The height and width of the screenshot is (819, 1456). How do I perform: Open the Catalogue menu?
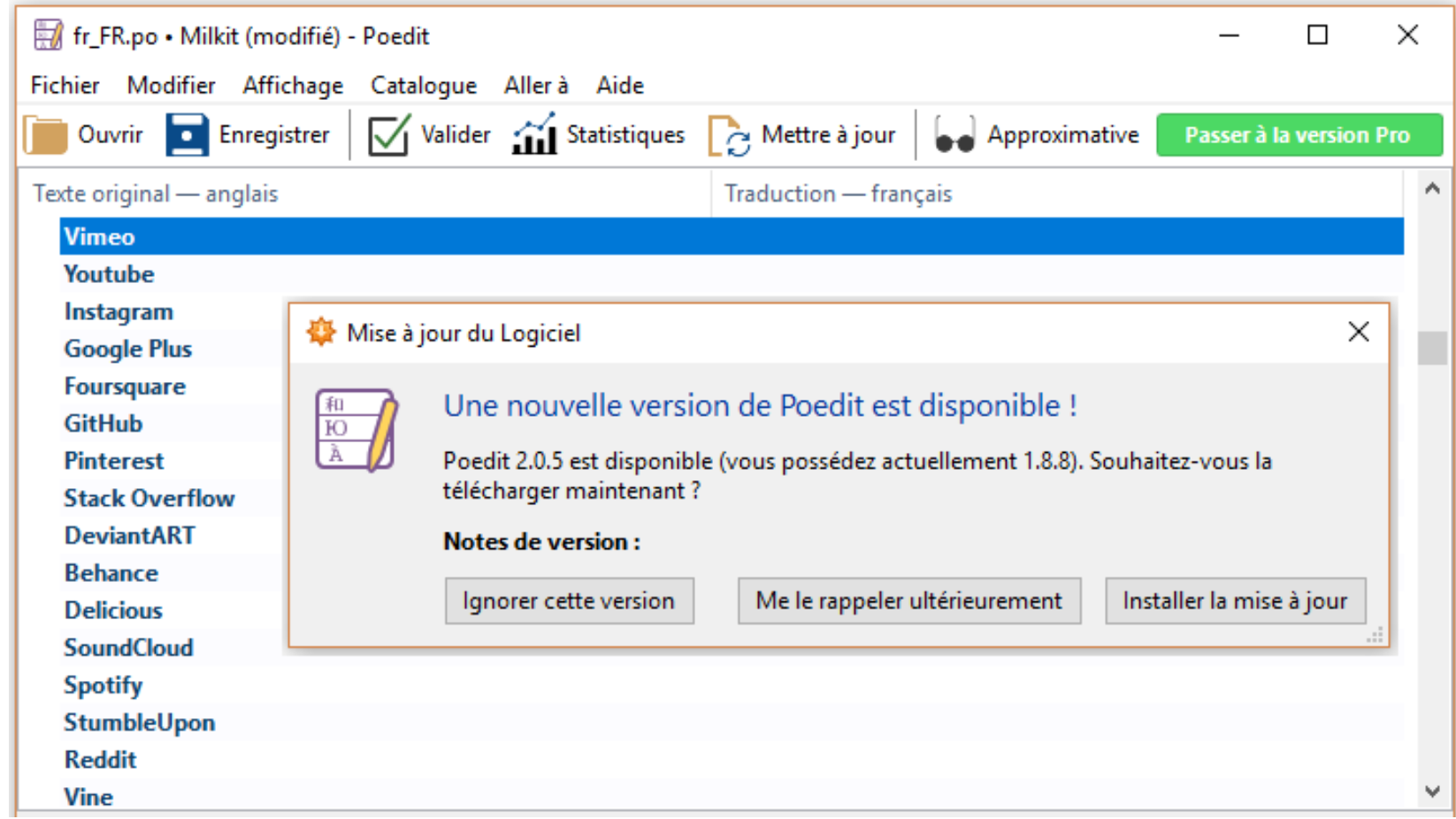click(x=423, y=86)
